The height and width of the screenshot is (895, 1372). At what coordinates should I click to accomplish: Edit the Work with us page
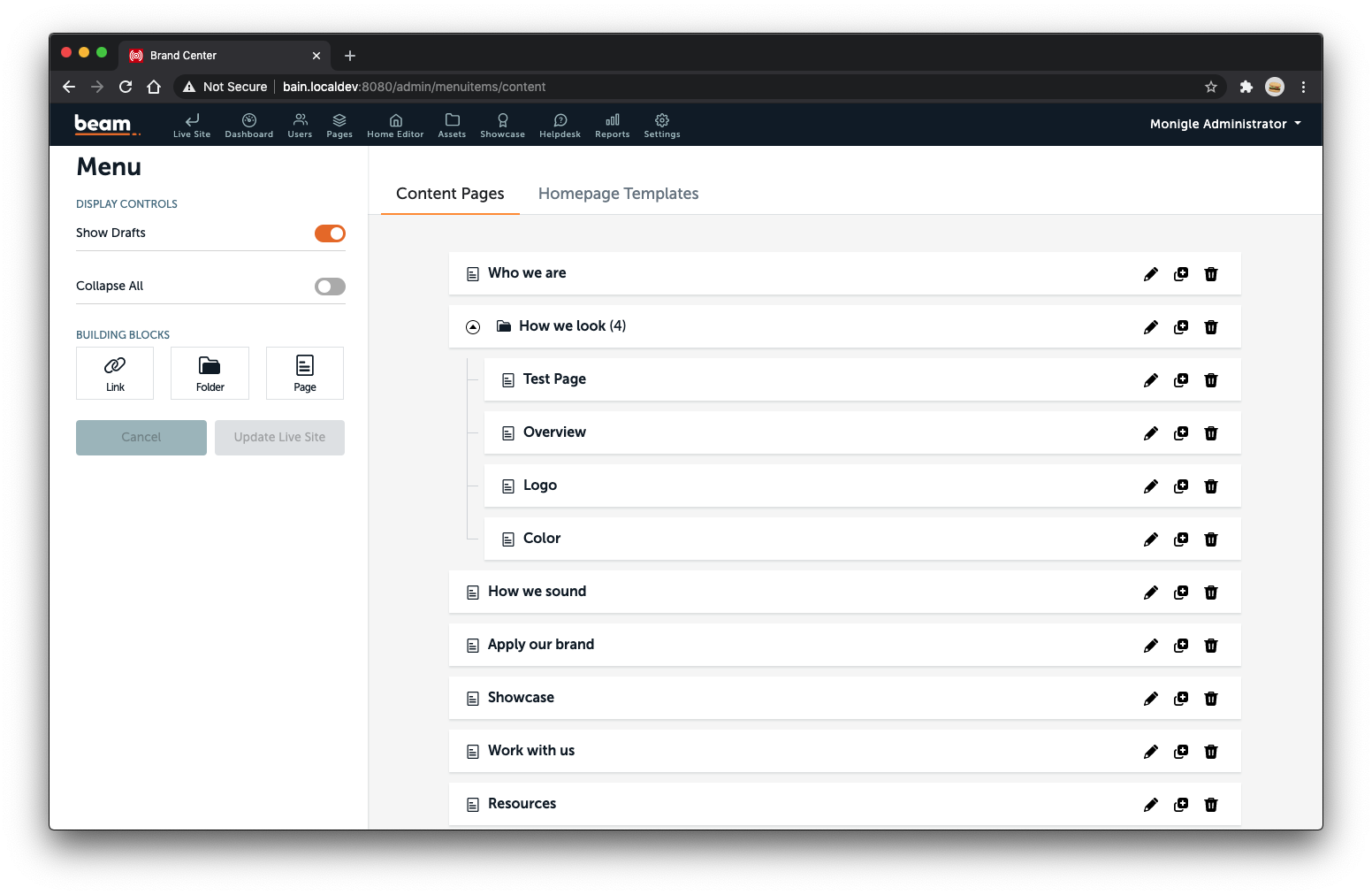pos(1150,752)
